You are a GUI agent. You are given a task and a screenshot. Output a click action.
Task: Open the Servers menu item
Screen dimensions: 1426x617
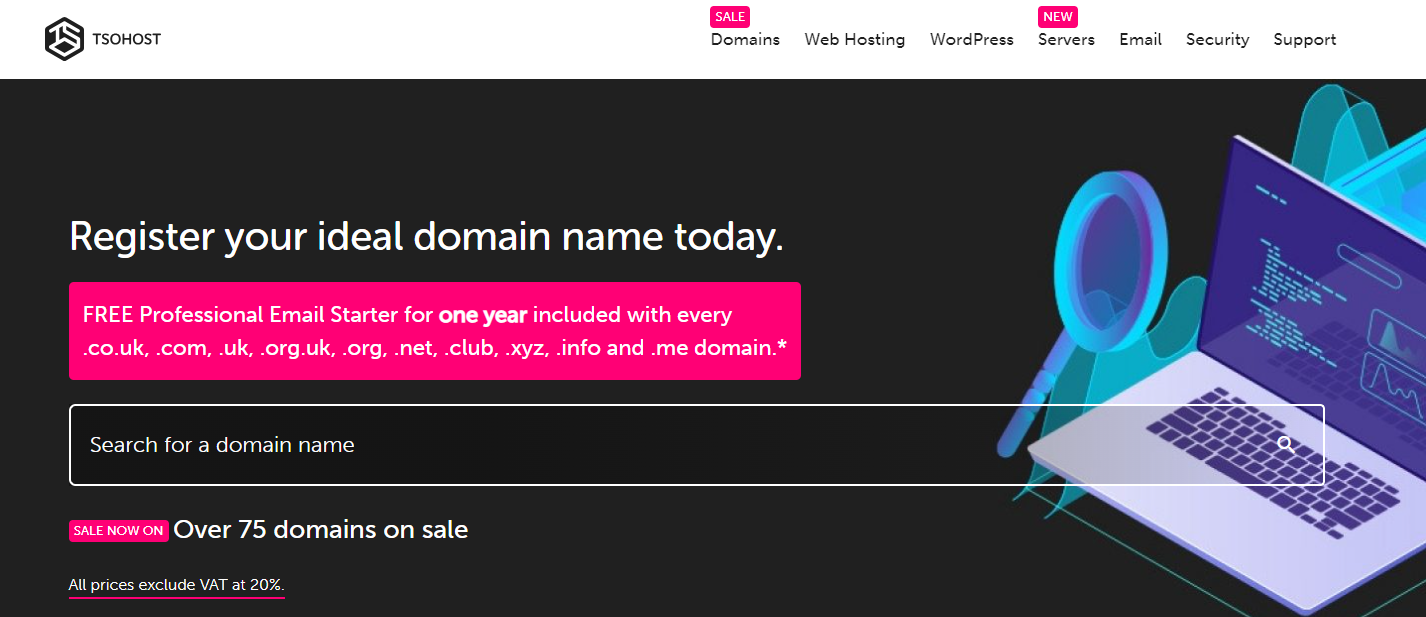click(1066, 40)
